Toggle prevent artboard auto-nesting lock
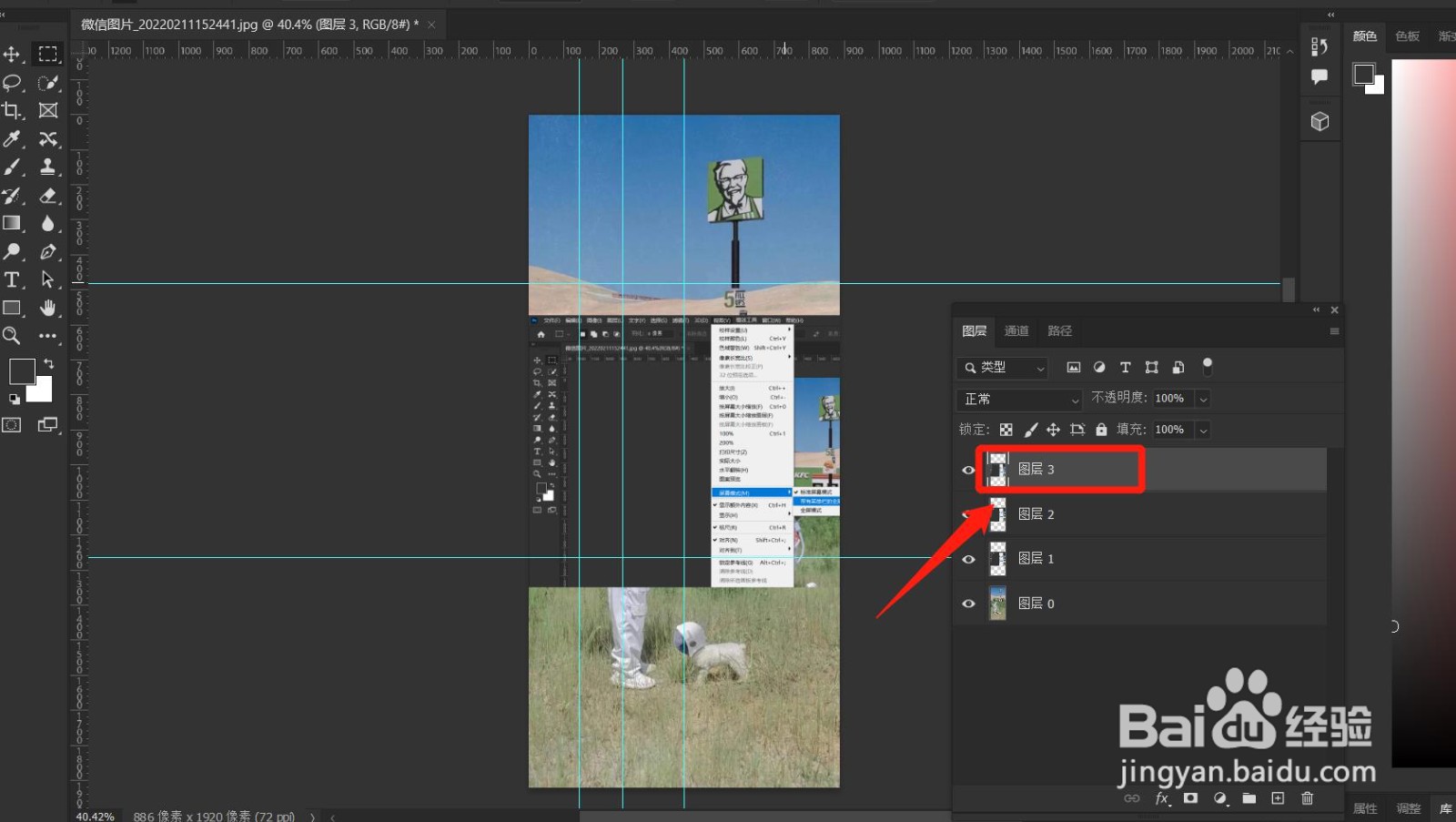Viewport: 1456px width, 822px height. coord(1077,430)
